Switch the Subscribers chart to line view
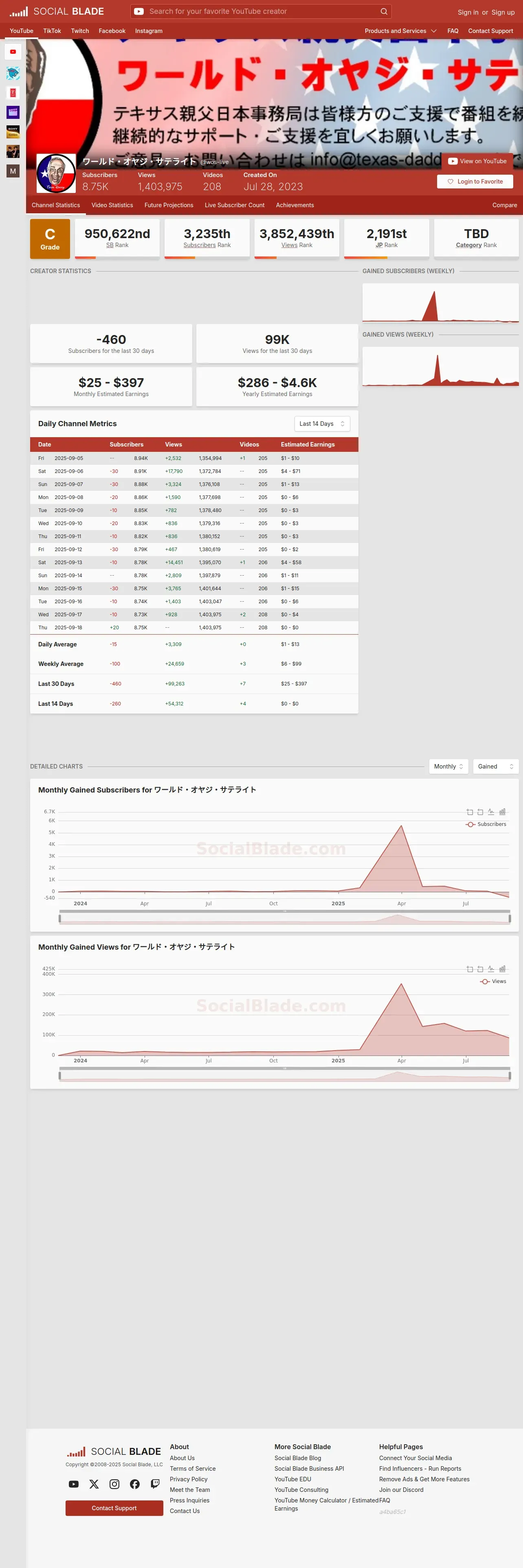Image resolution: width=523 pixels, height=1568 pixels. point(491,811)
